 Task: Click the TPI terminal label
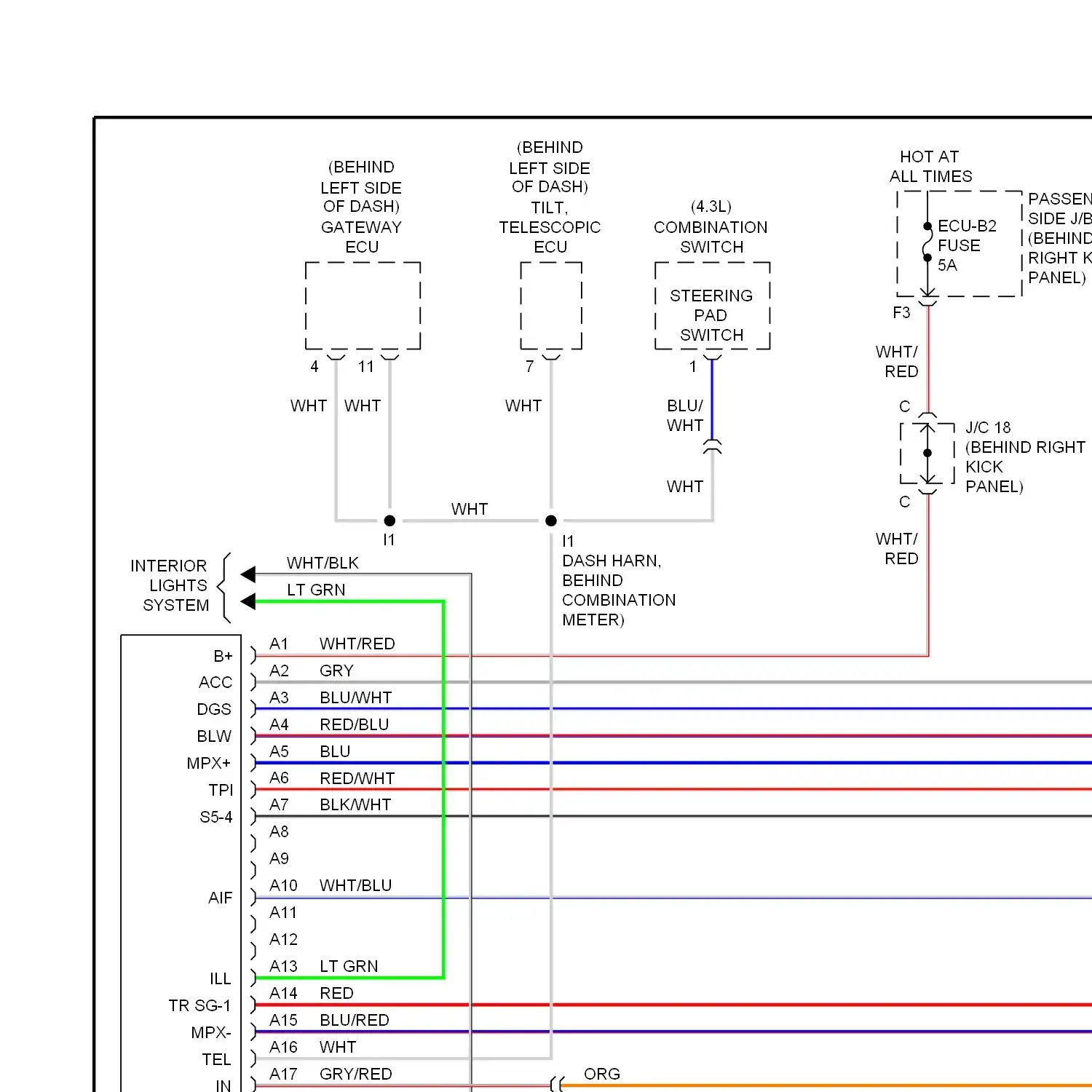pos(221,790)
